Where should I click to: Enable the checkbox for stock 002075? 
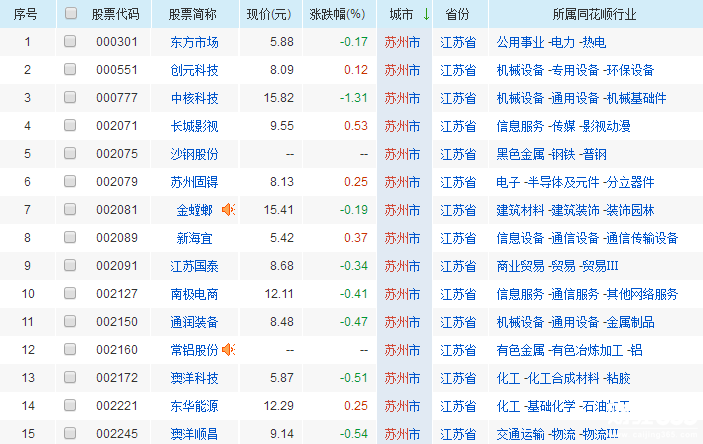pyautogui.click(x=70, y=153)
